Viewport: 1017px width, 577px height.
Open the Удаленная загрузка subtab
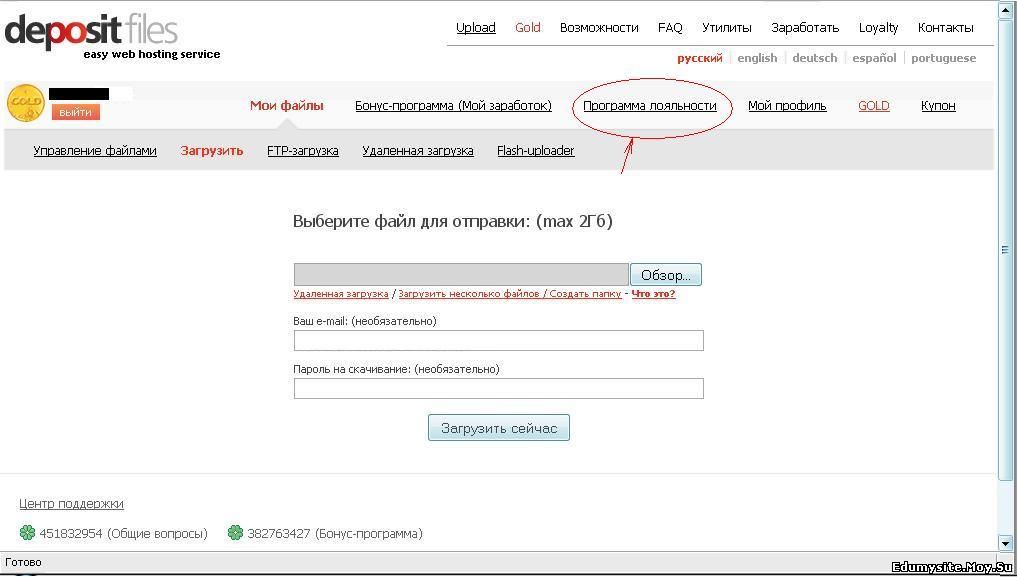tap(418, 151)
